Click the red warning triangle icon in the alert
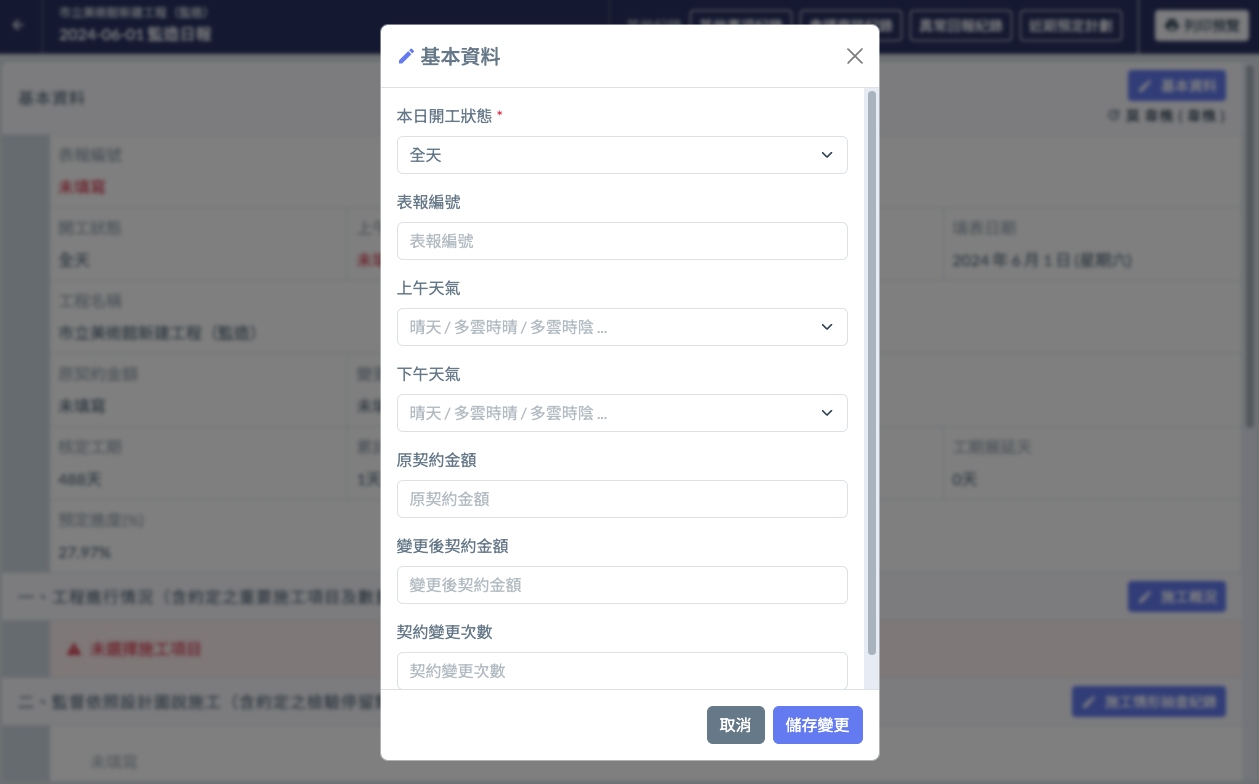Viewport: 1259px width, 784px height. point(74,649)
